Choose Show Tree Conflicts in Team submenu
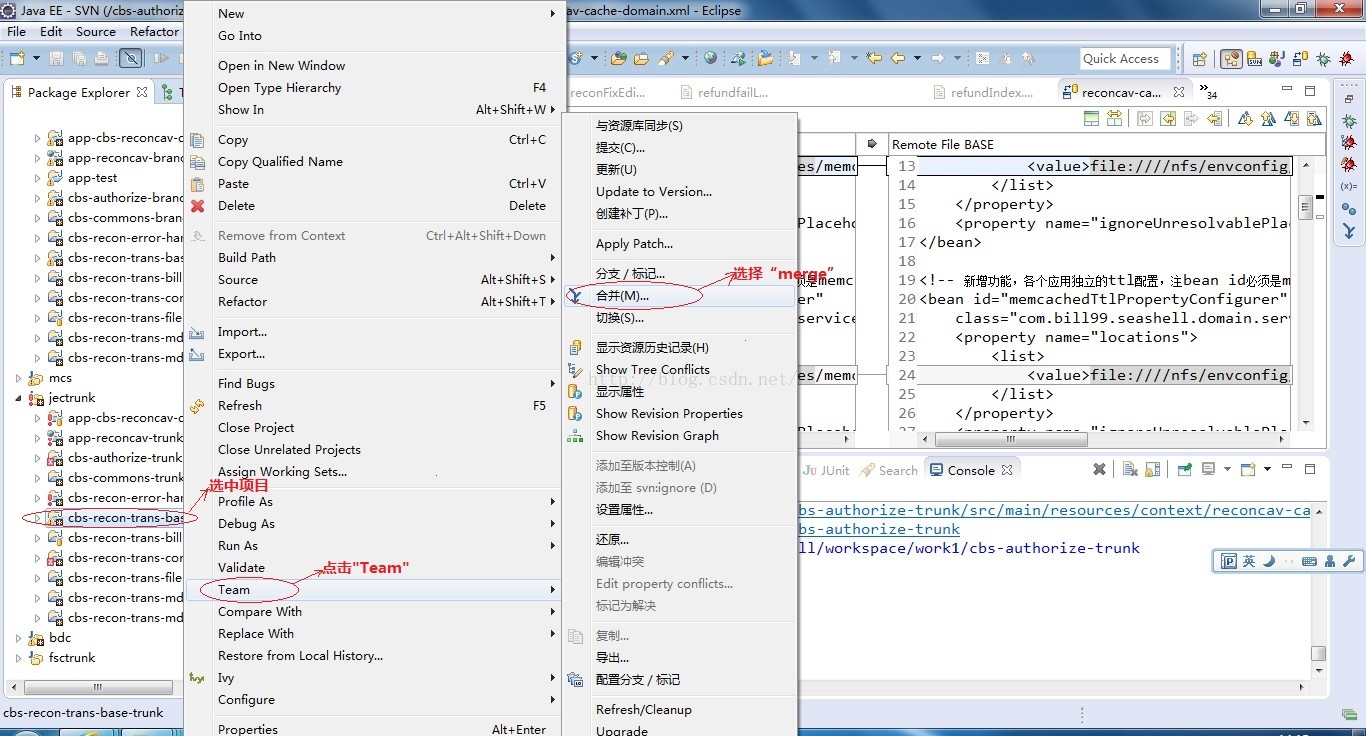The image size is (1366, 736). click(x=680, y=370)
